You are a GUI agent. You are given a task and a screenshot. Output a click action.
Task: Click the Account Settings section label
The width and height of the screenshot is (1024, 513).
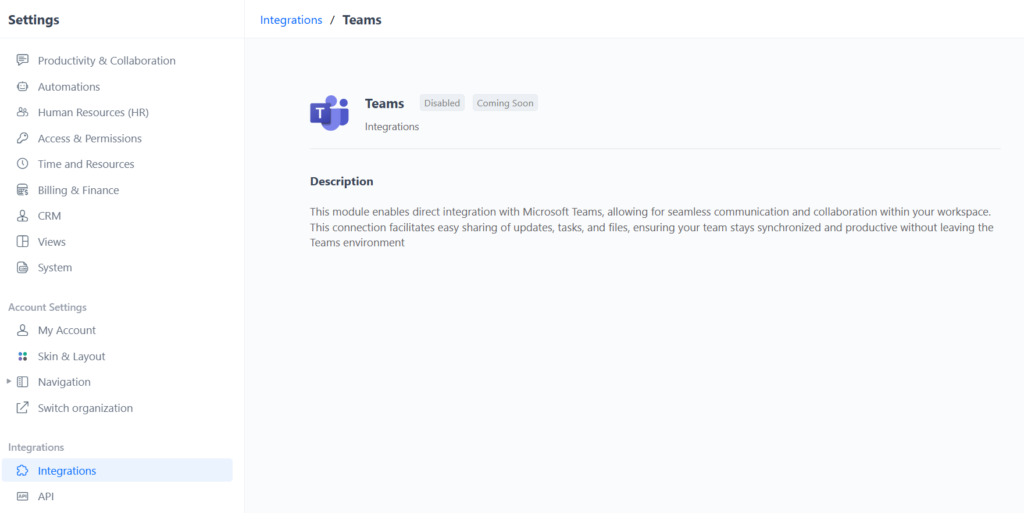point(47,307)
